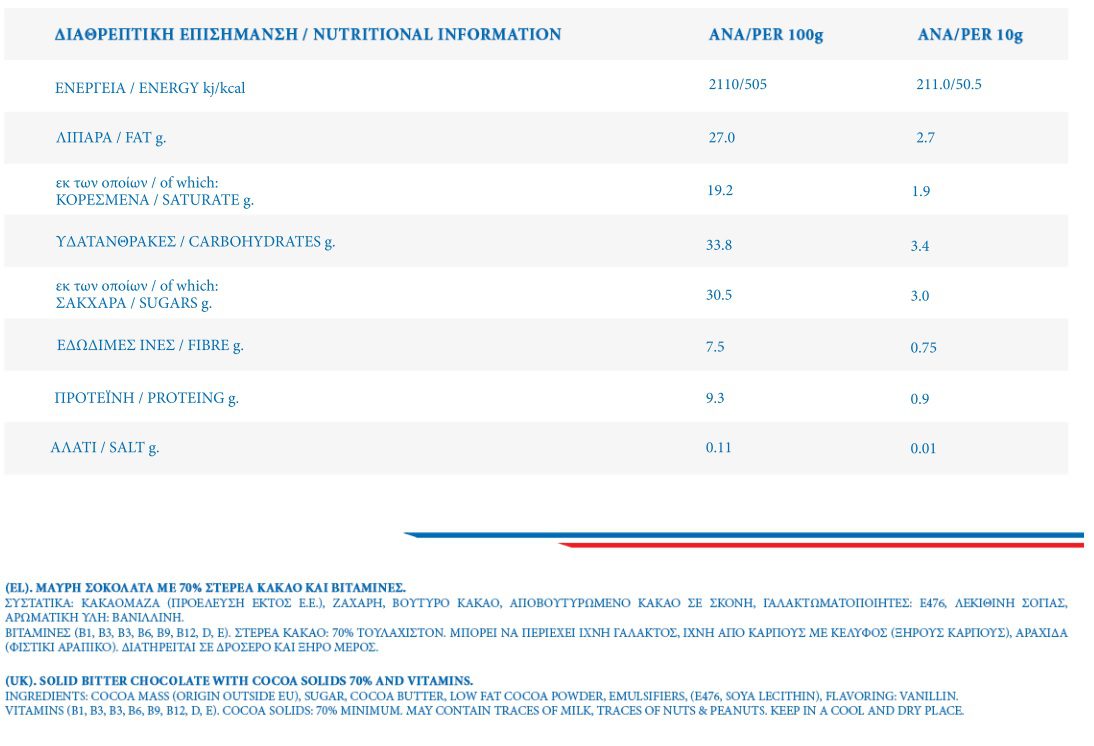The image size is (1094, 746).
Task: Click the Proteing g. row label
Action: point(146,398)
